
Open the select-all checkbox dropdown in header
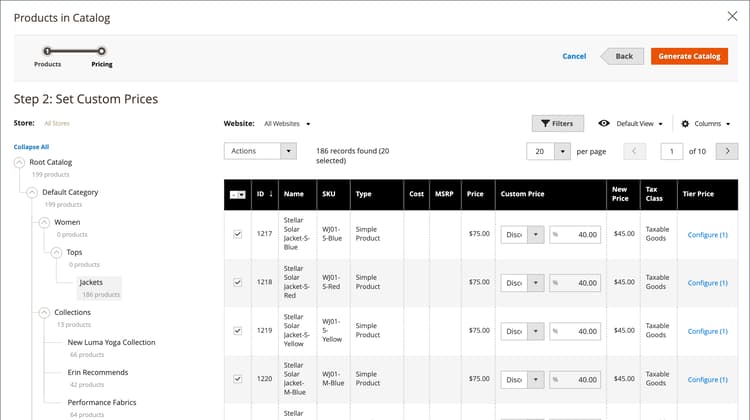click(237, 194)
